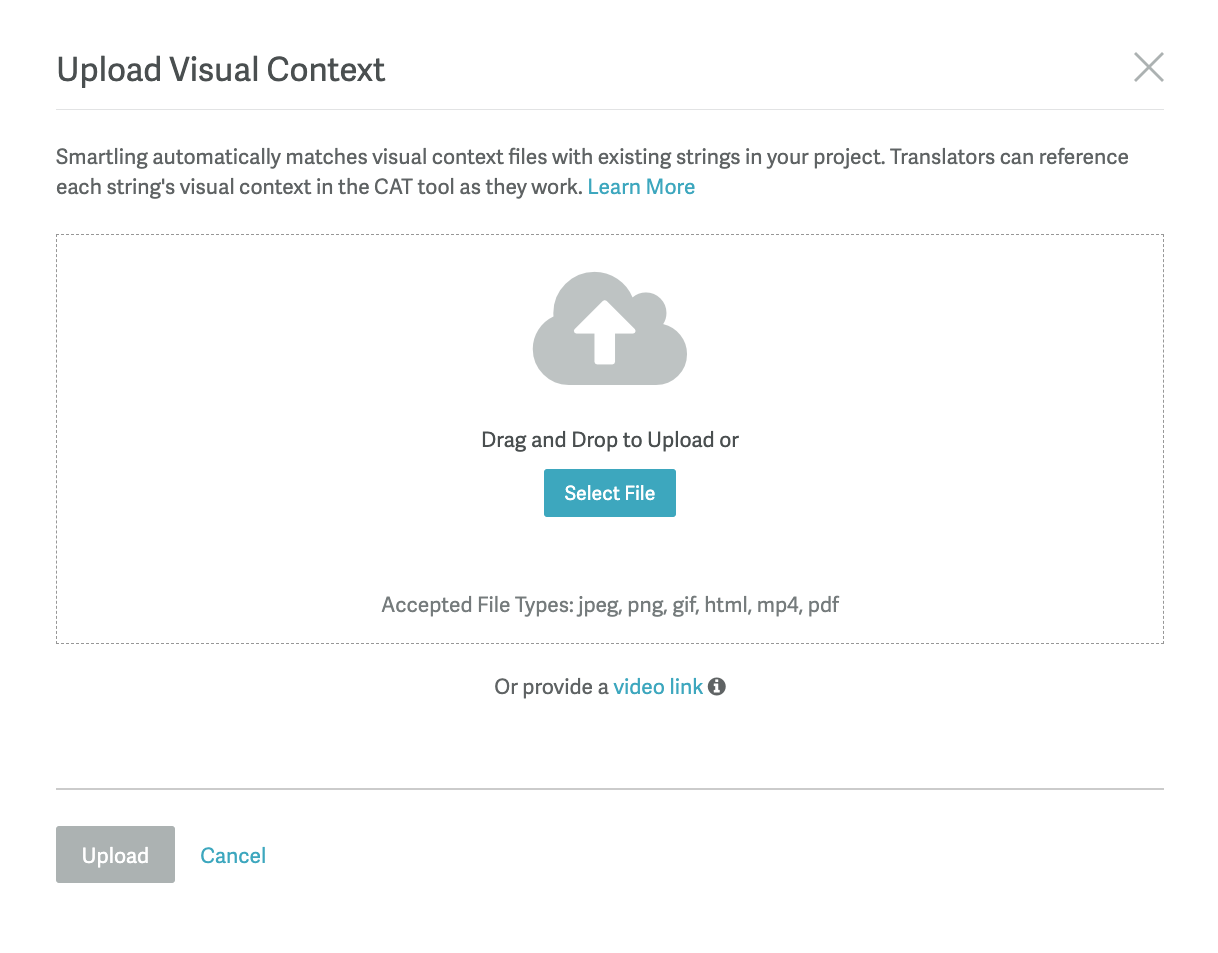Open the Learn More link
Image resolution: width=1218 pixels, height=953 pixels.
641,187
